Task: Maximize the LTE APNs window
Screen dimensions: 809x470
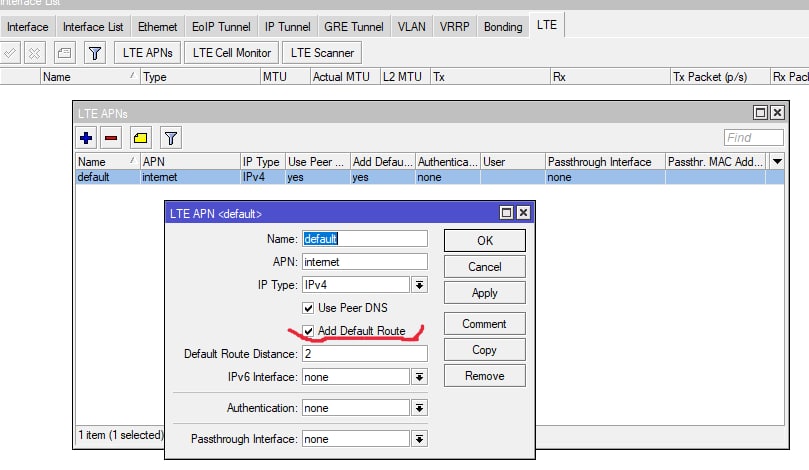Action: (x=760, y=112)
